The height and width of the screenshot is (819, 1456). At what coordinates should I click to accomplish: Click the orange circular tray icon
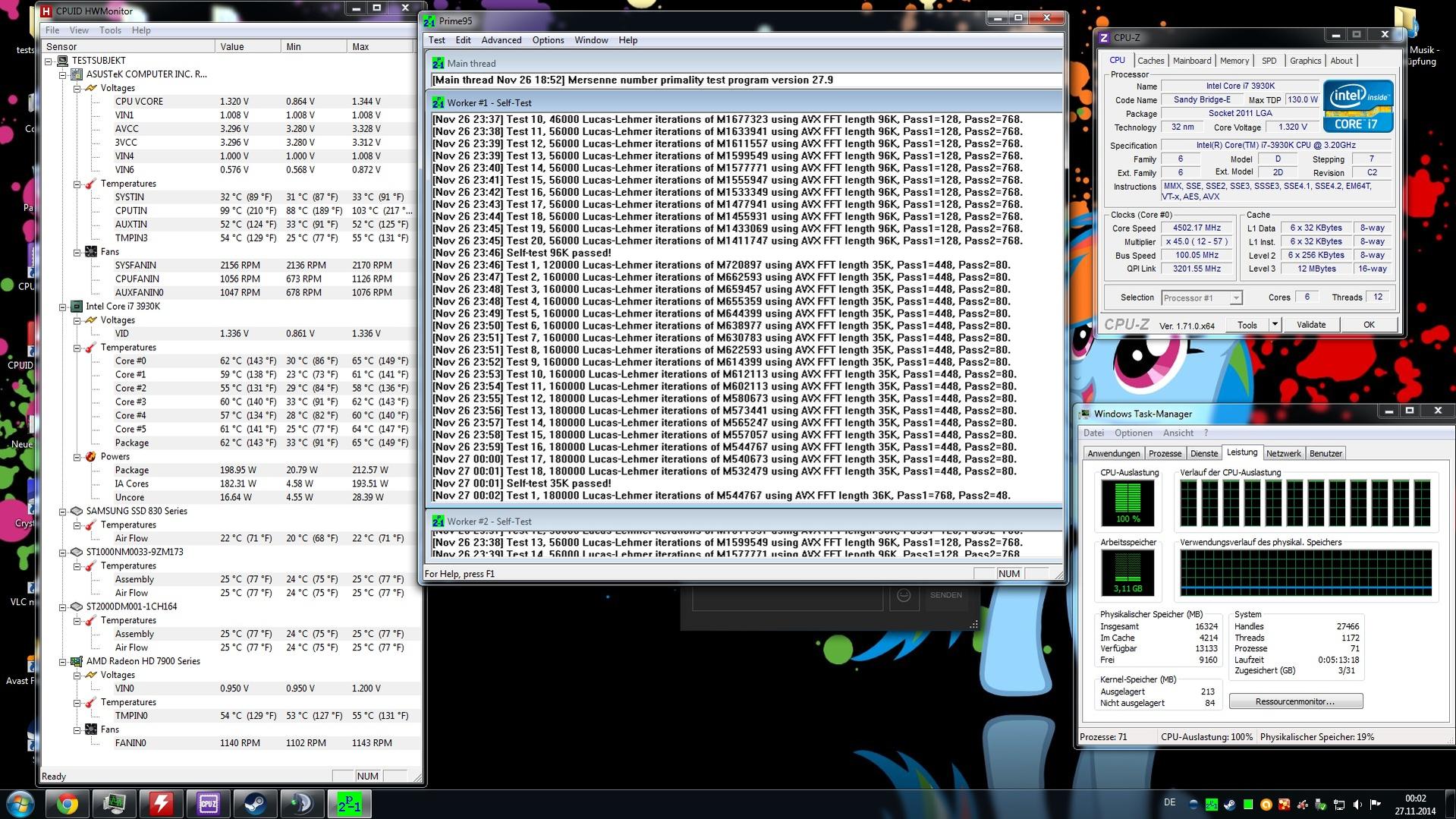tap(1266, 805)
